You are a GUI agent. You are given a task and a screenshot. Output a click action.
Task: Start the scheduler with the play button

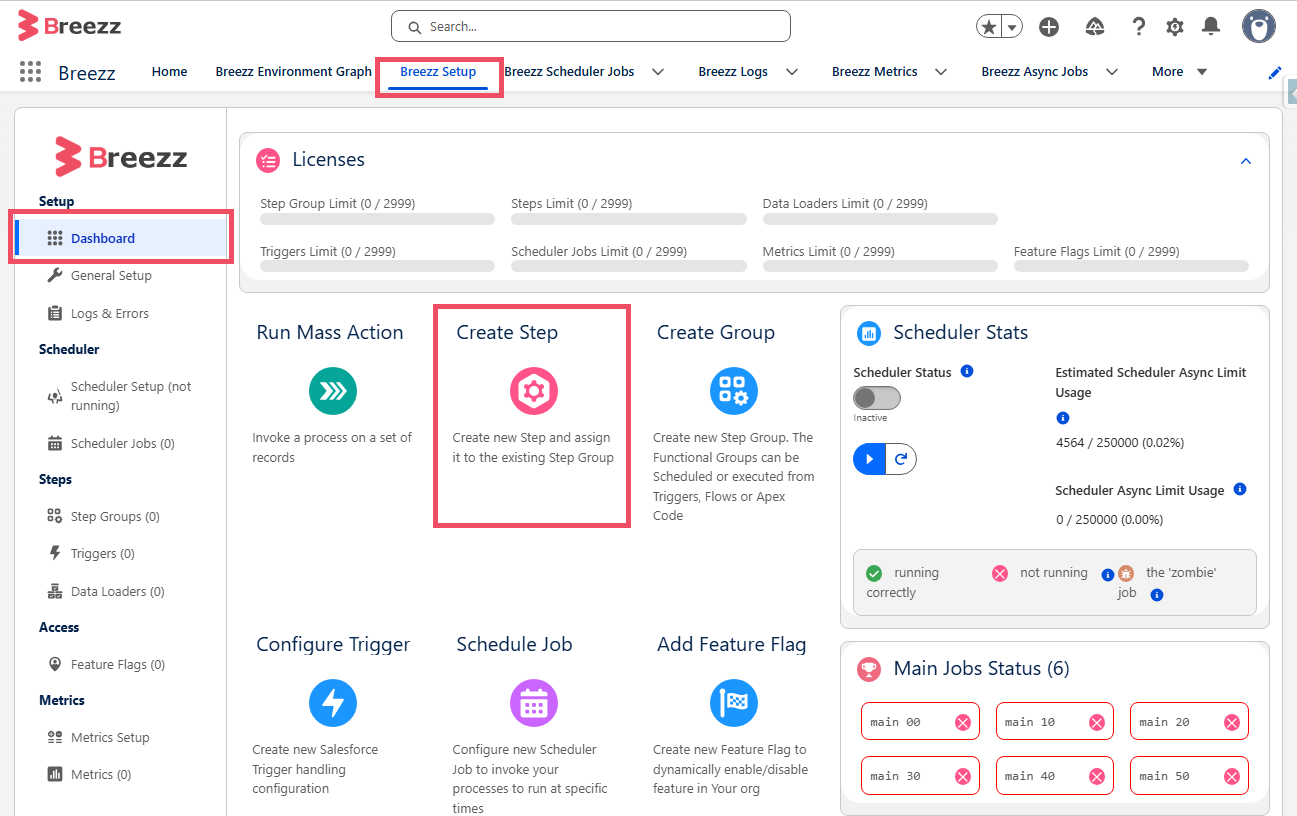tap(869, 459)
